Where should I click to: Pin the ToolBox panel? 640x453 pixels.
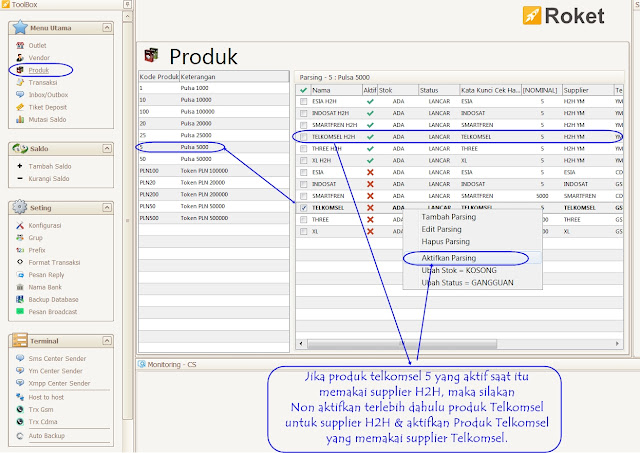(x=127, y=4)
